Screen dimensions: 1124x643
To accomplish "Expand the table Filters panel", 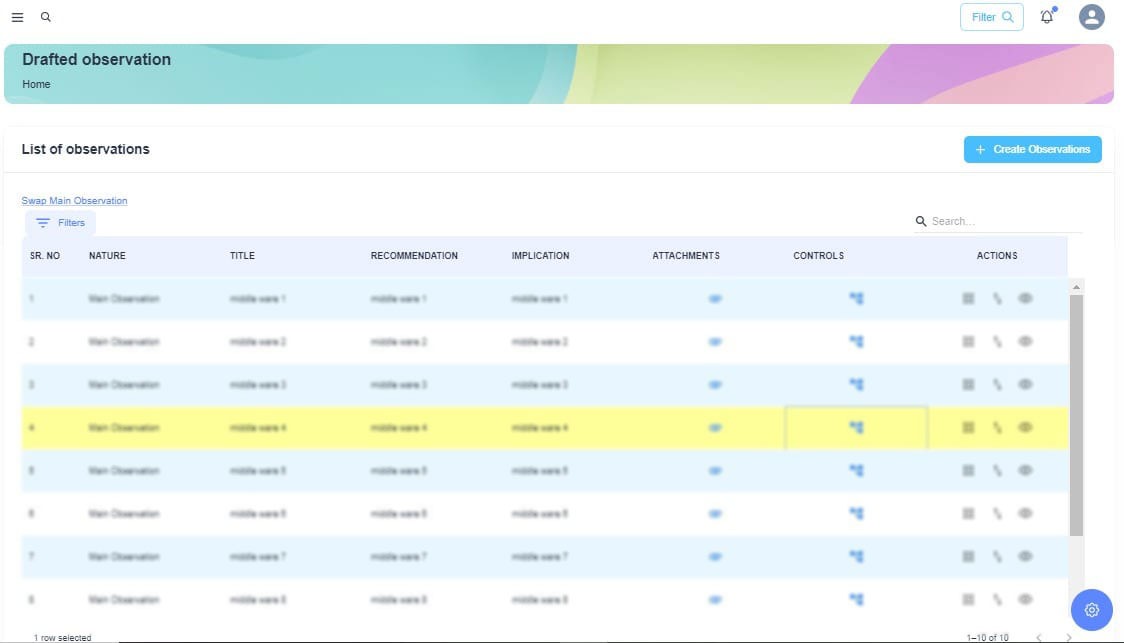I will click(61, 223).
